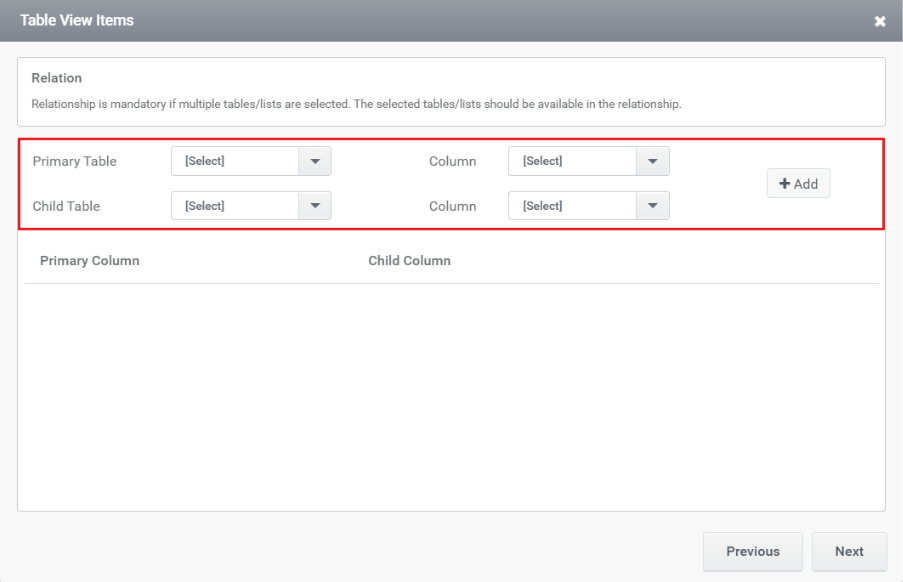Click the Add button with plus icon

pyautogui.click(x=798, y=184)
